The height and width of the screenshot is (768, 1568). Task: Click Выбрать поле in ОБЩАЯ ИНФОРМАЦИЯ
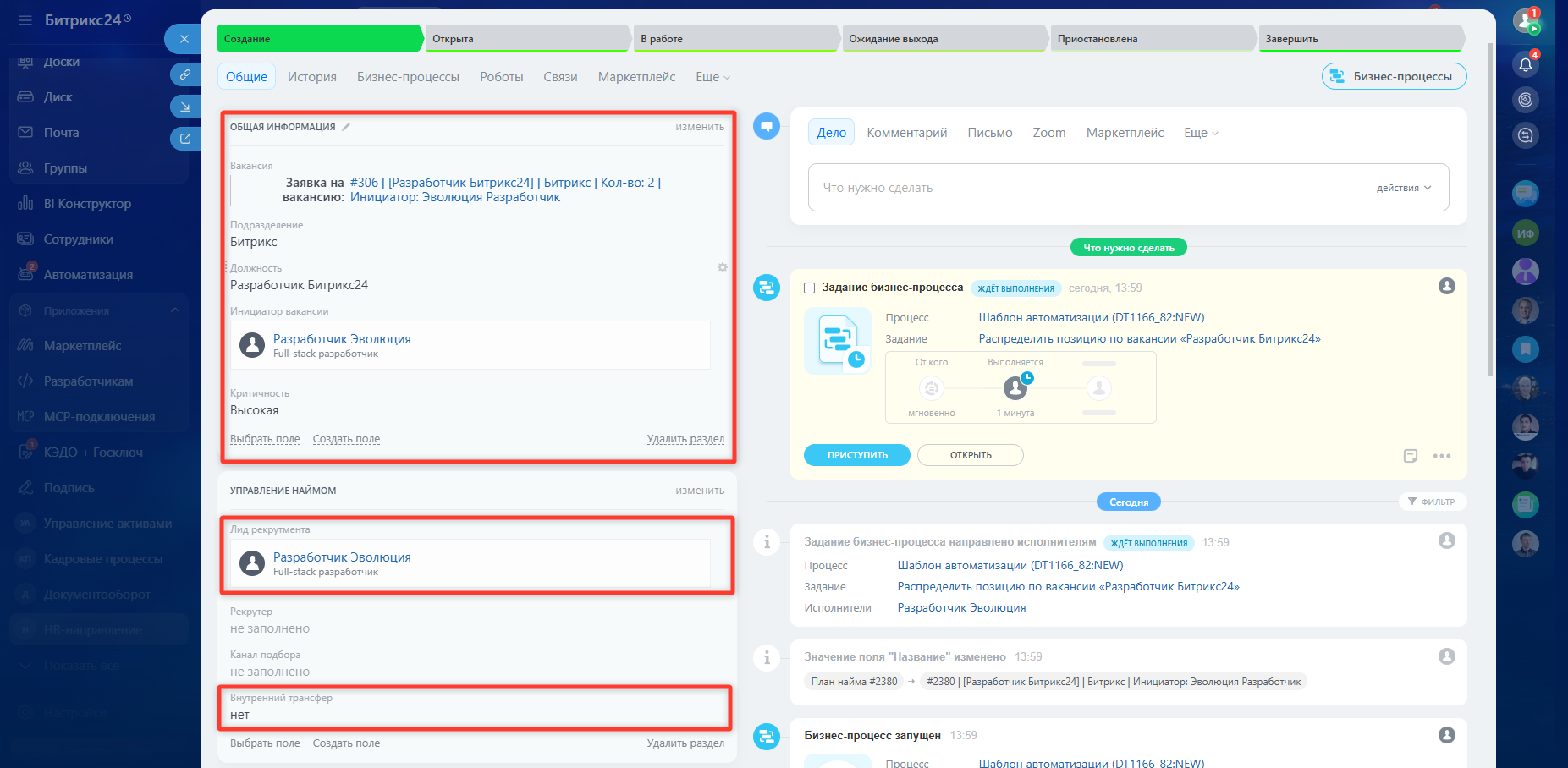point(265,439)
